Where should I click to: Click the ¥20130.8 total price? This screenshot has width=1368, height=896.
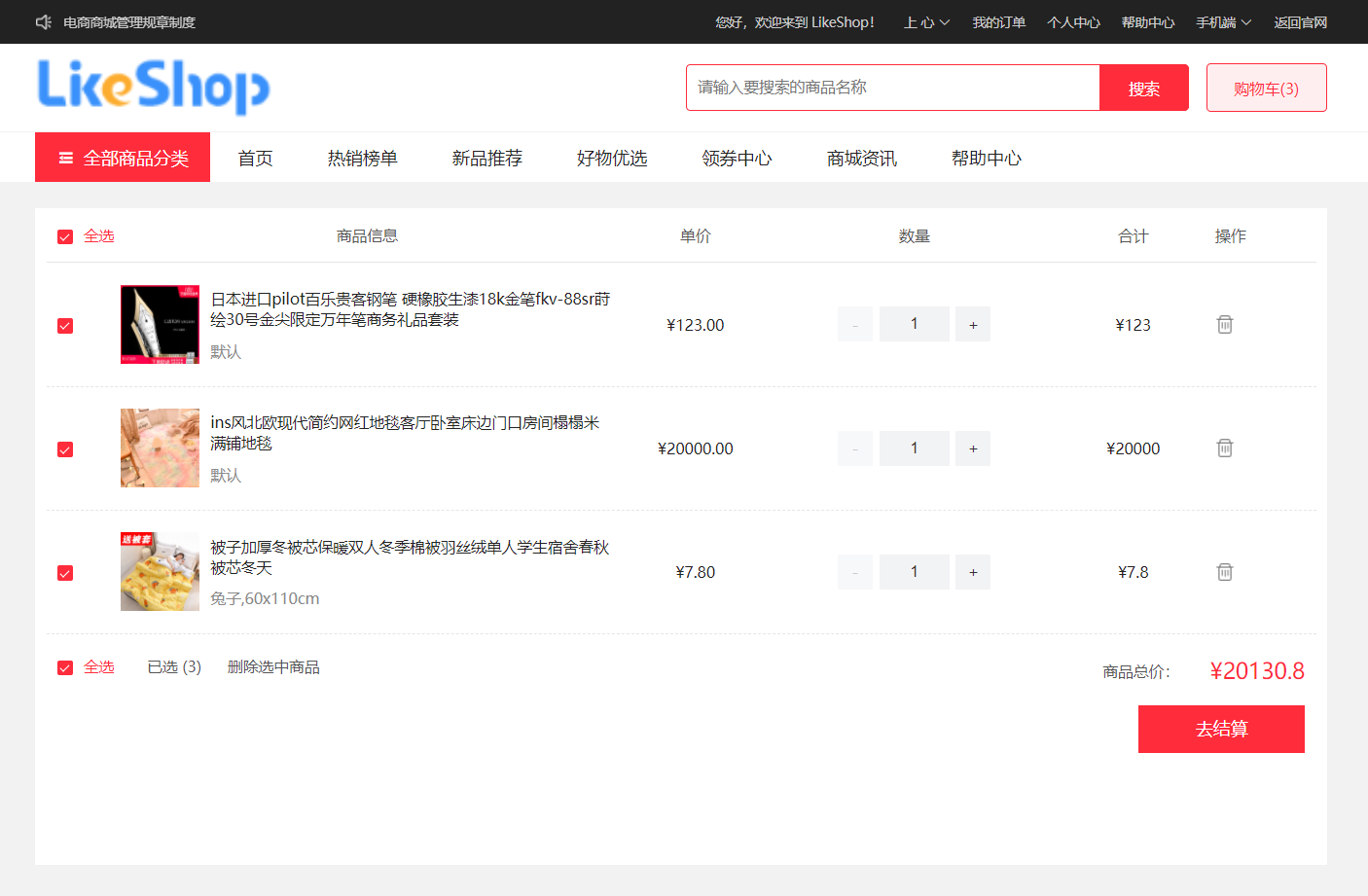point(1257,671)
